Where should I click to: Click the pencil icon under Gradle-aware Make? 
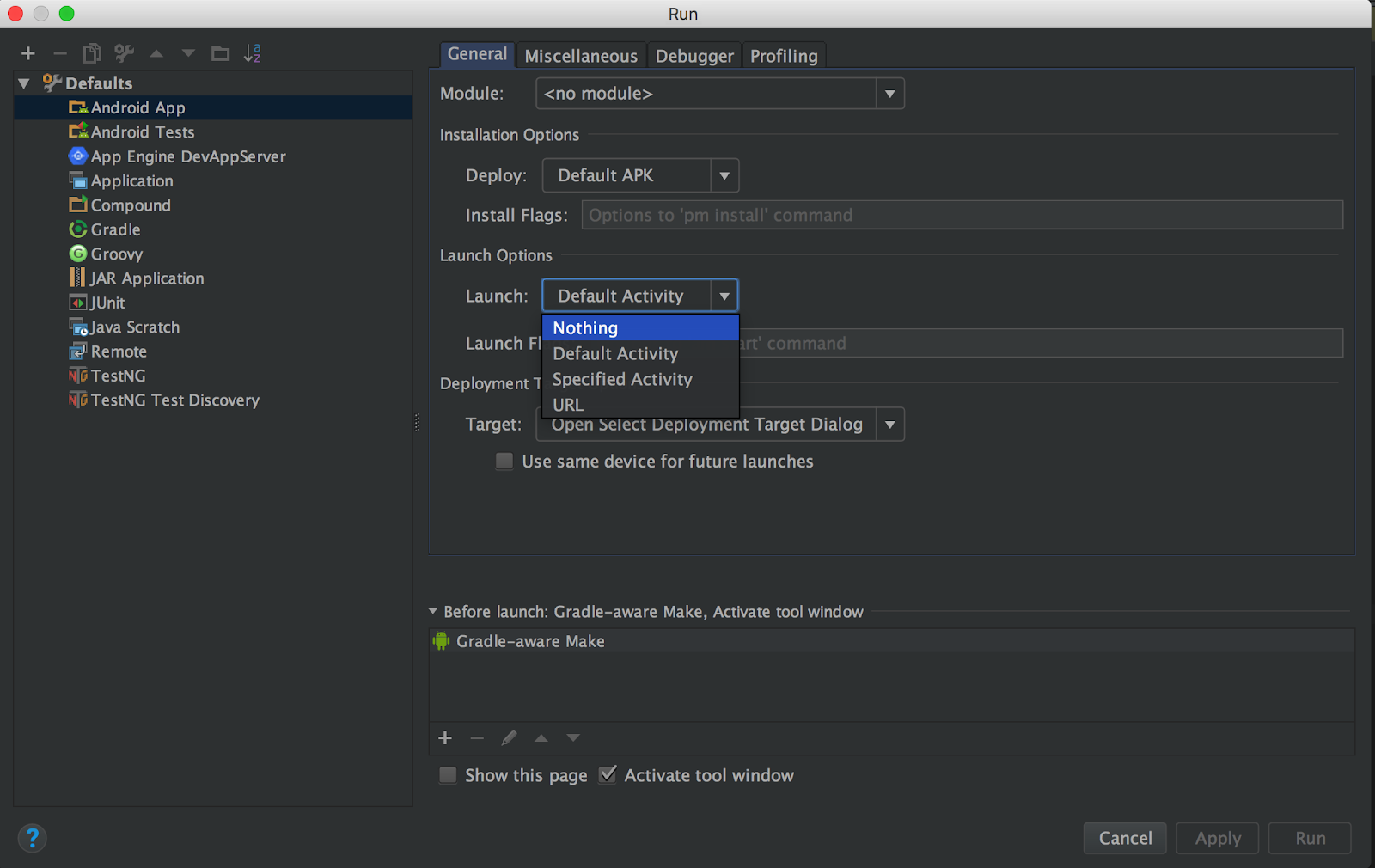tap(509, 737)
